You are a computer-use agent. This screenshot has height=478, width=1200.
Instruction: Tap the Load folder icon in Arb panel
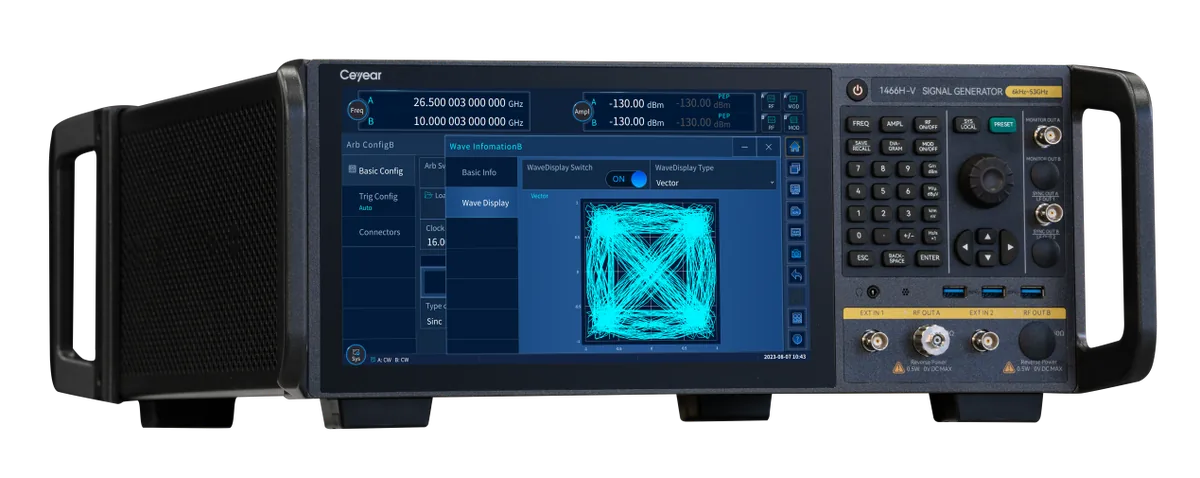(x=428, y=195)
